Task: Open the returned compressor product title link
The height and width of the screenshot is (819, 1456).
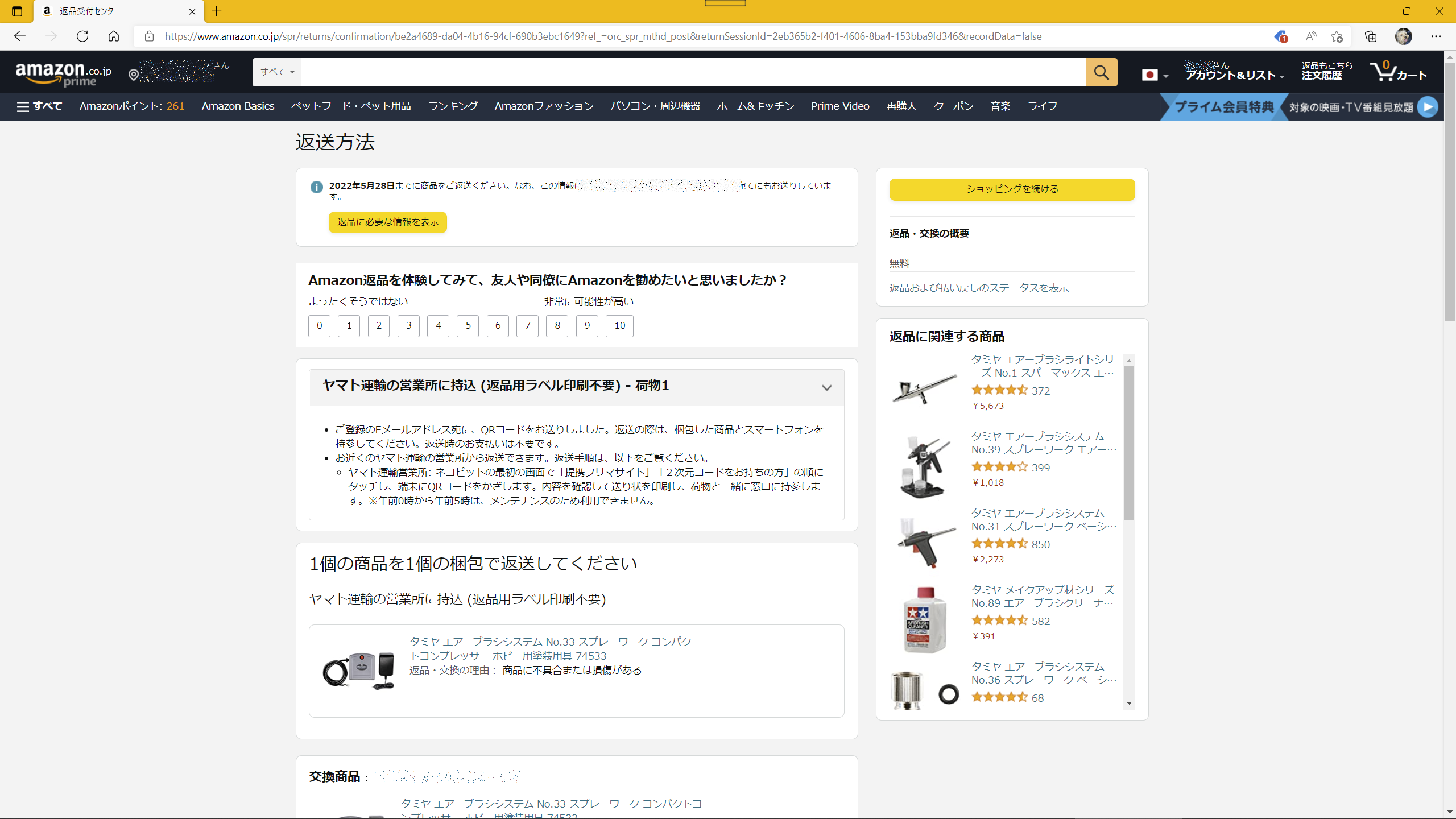Action: pos(550,649)
